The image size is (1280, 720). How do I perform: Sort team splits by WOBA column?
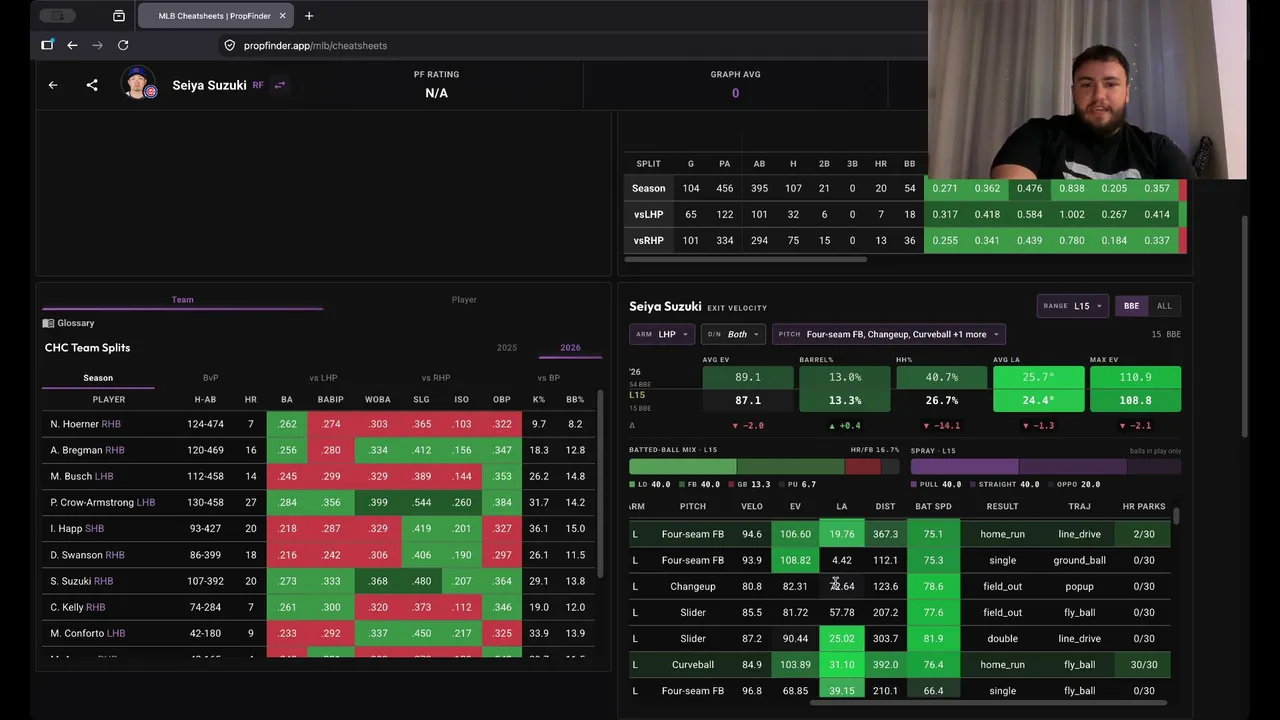[x=378, y=400]
